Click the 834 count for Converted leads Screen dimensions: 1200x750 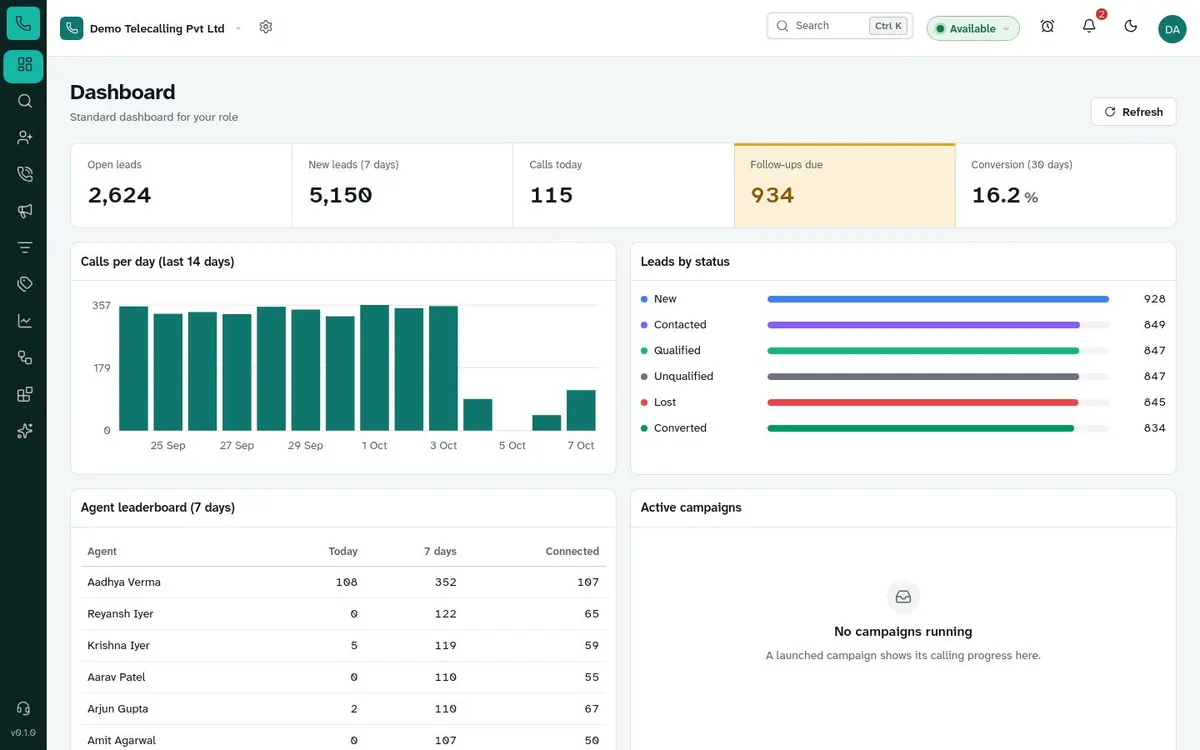[x=1155, y=428]
